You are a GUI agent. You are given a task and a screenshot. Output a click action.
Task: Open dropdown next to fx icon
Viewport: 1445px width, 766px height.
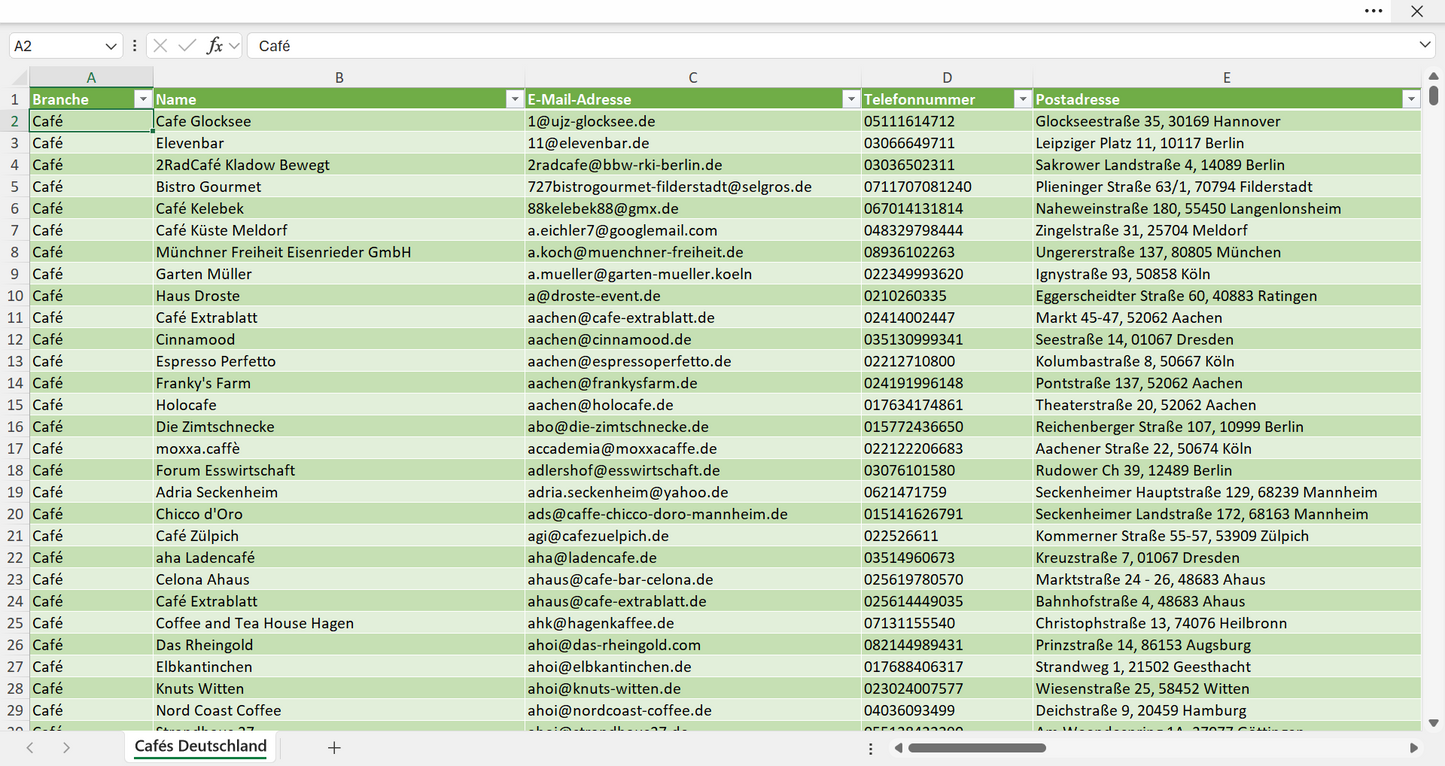click(x=234, y=46)
